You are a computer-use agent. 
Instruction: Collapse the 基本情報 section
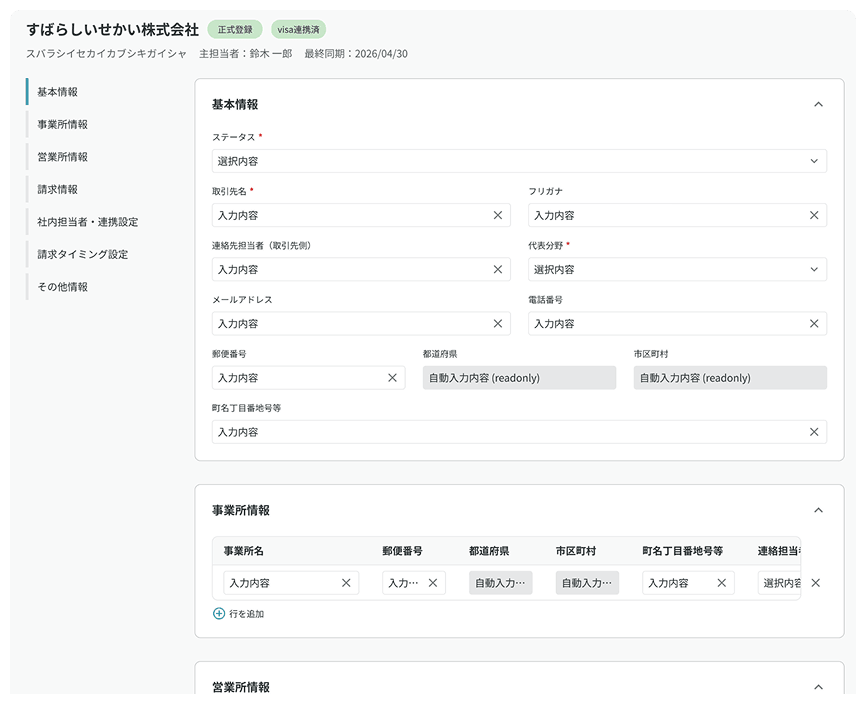[x=818, y=104]
